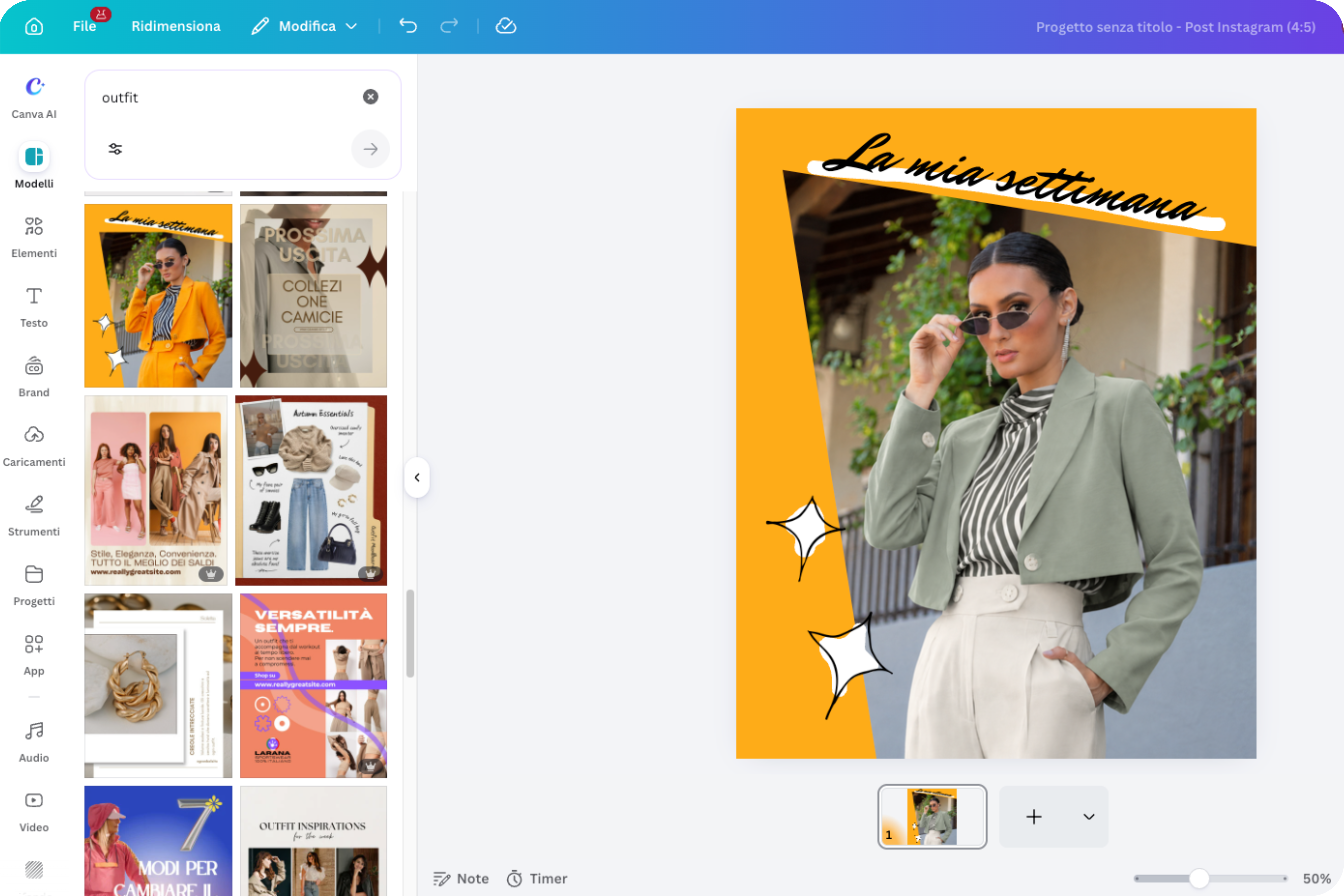Select the Outfit Inspirations template
The image size is (1344, 896).
pyautogui.click(x=313, y=841)
